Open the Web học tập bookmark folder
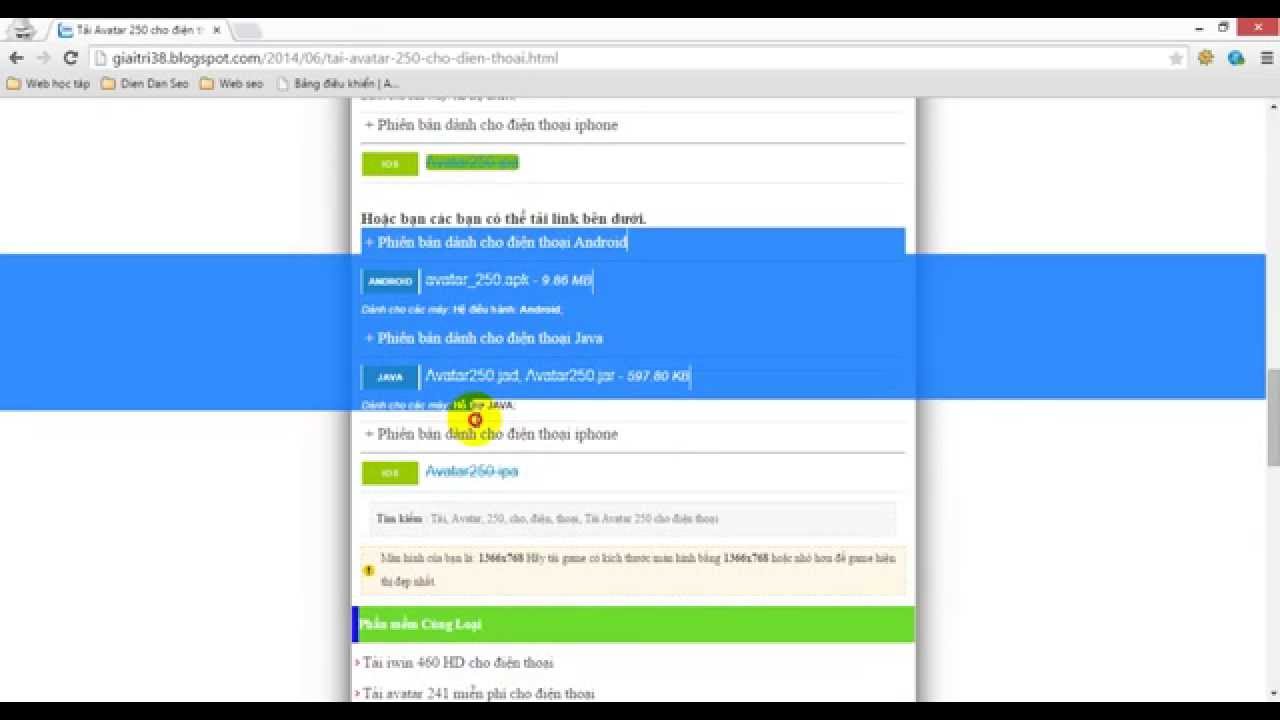This screenshot has height=720, width=1280. (49, 83)
